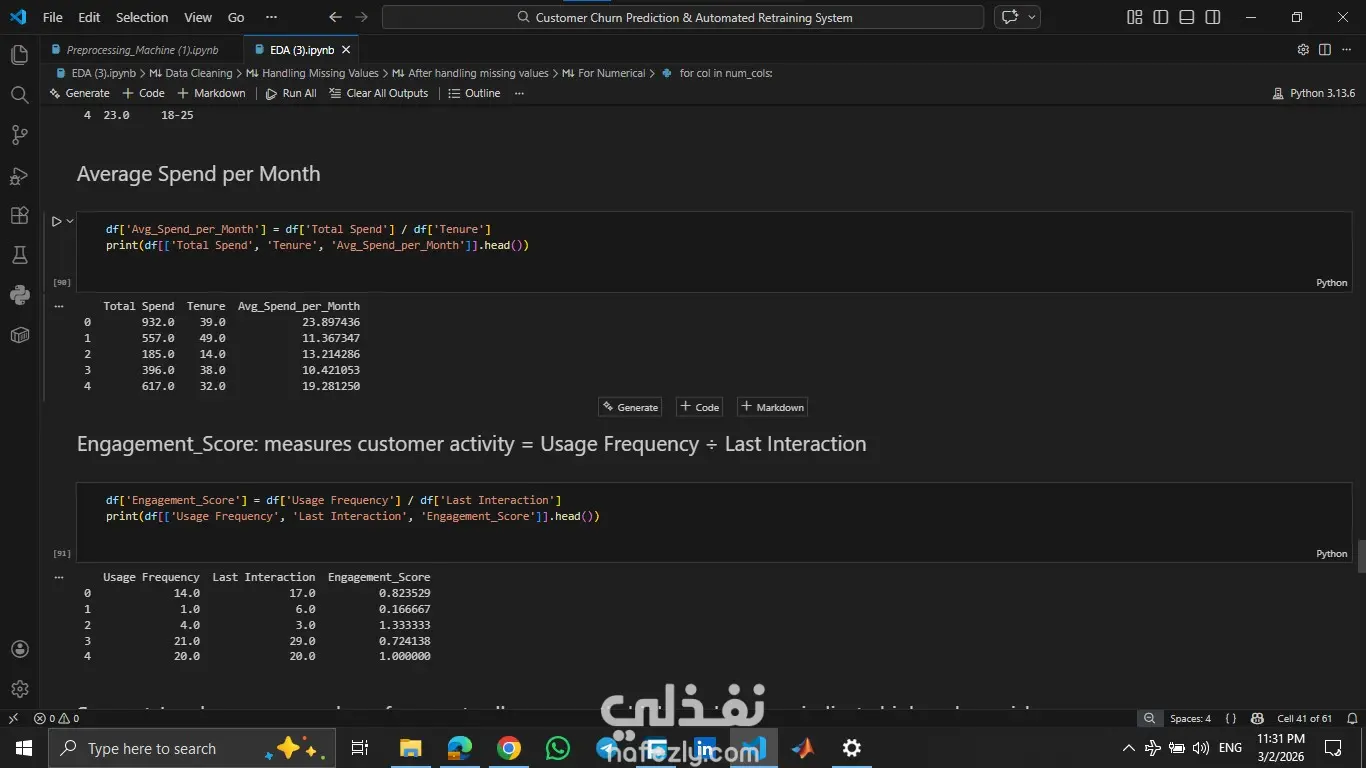The image size is (1366, 768).
Task: Open the Manage gear in the activity bar
Action: tap(19, 689)
